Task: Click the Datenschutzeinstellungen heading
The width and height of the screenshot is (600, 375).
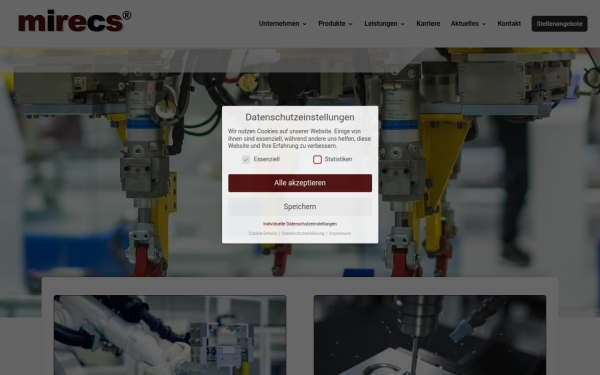Action: (x=300, y=117)
